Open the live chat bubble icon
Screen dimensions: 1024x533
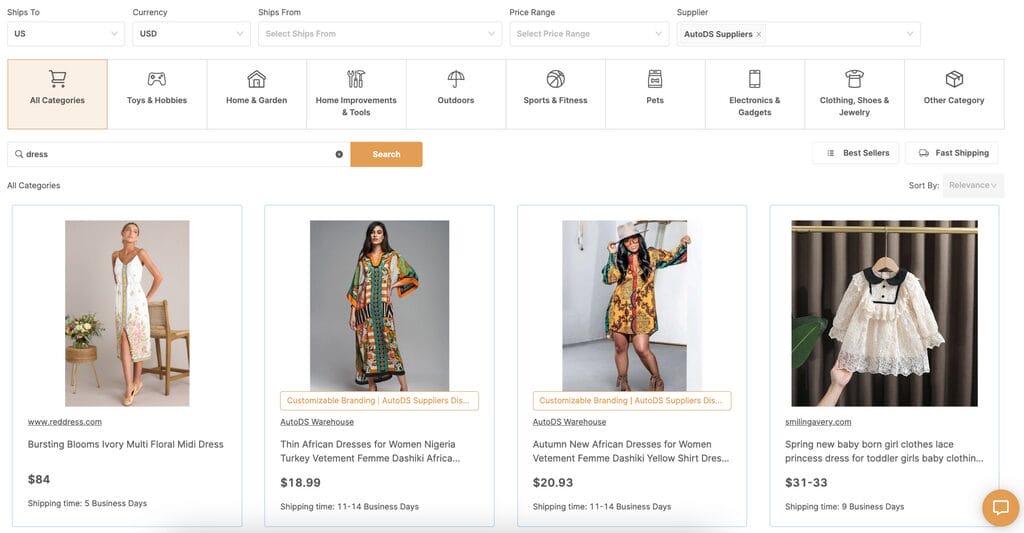(1000, 508)
